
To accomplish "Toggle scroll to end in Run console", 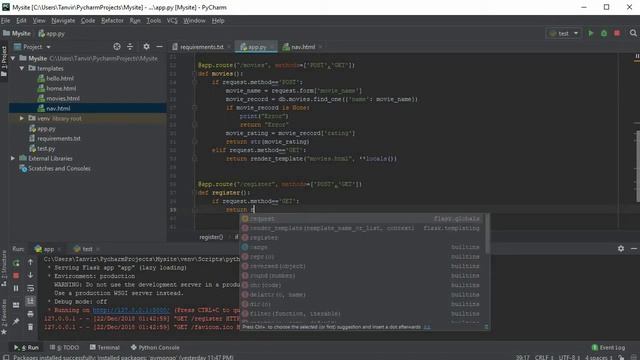I will click(x=30, y=301).
